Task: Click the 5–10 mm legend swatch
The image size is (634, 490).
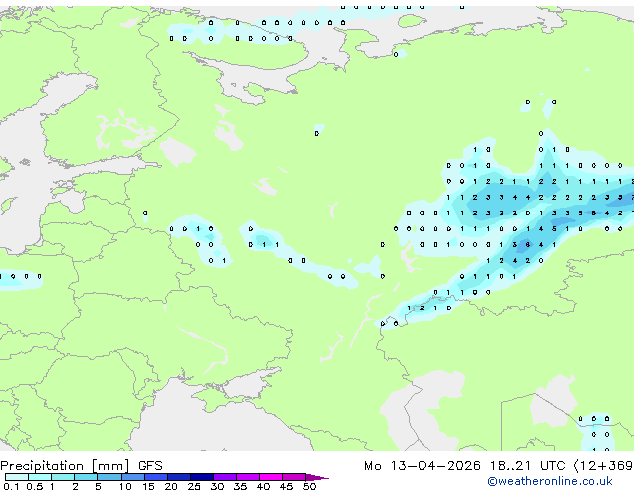Action: (109, 477)
